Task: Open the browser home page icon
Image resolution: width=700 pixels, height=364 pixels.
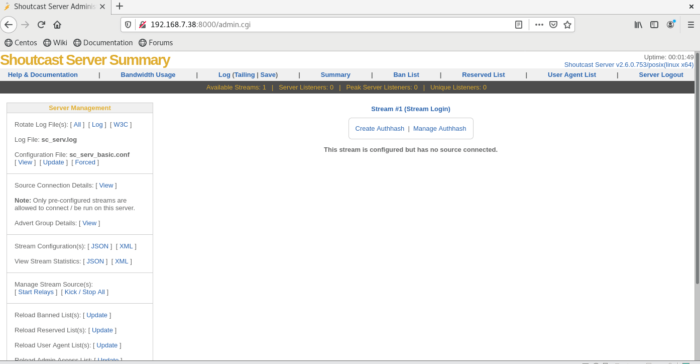Action: click(57, 25)
